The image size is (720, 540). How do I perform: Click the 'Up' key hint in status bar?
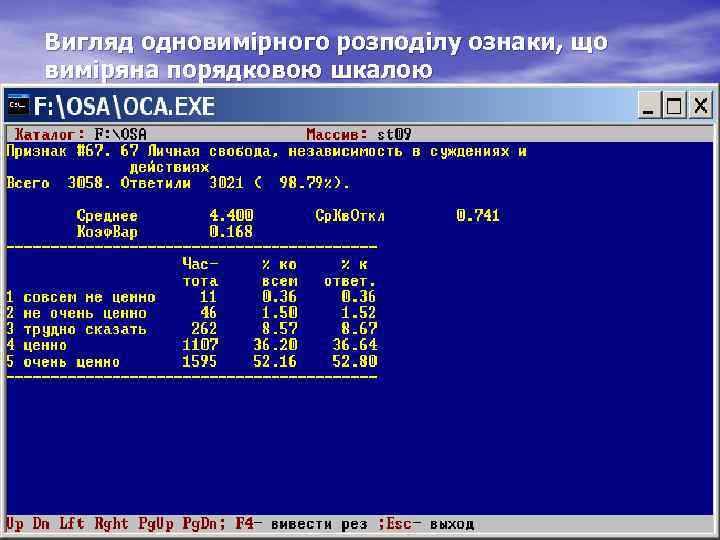(15, 523)
